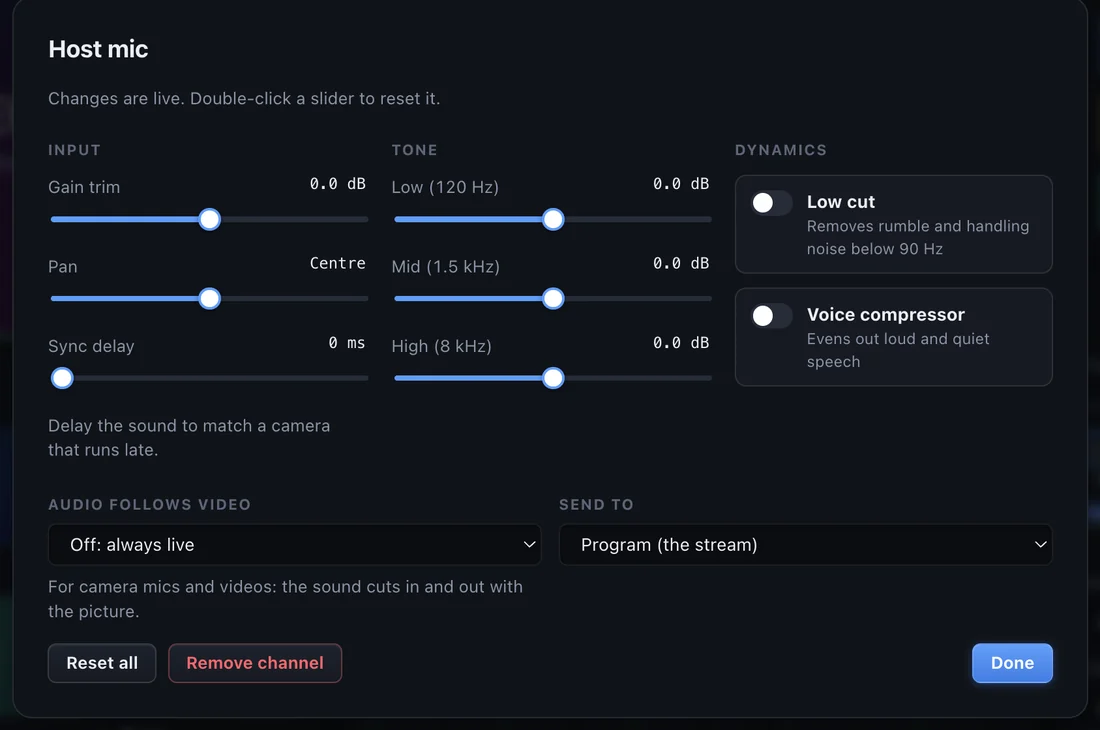Open the Audio follows video dropdown

295,545
